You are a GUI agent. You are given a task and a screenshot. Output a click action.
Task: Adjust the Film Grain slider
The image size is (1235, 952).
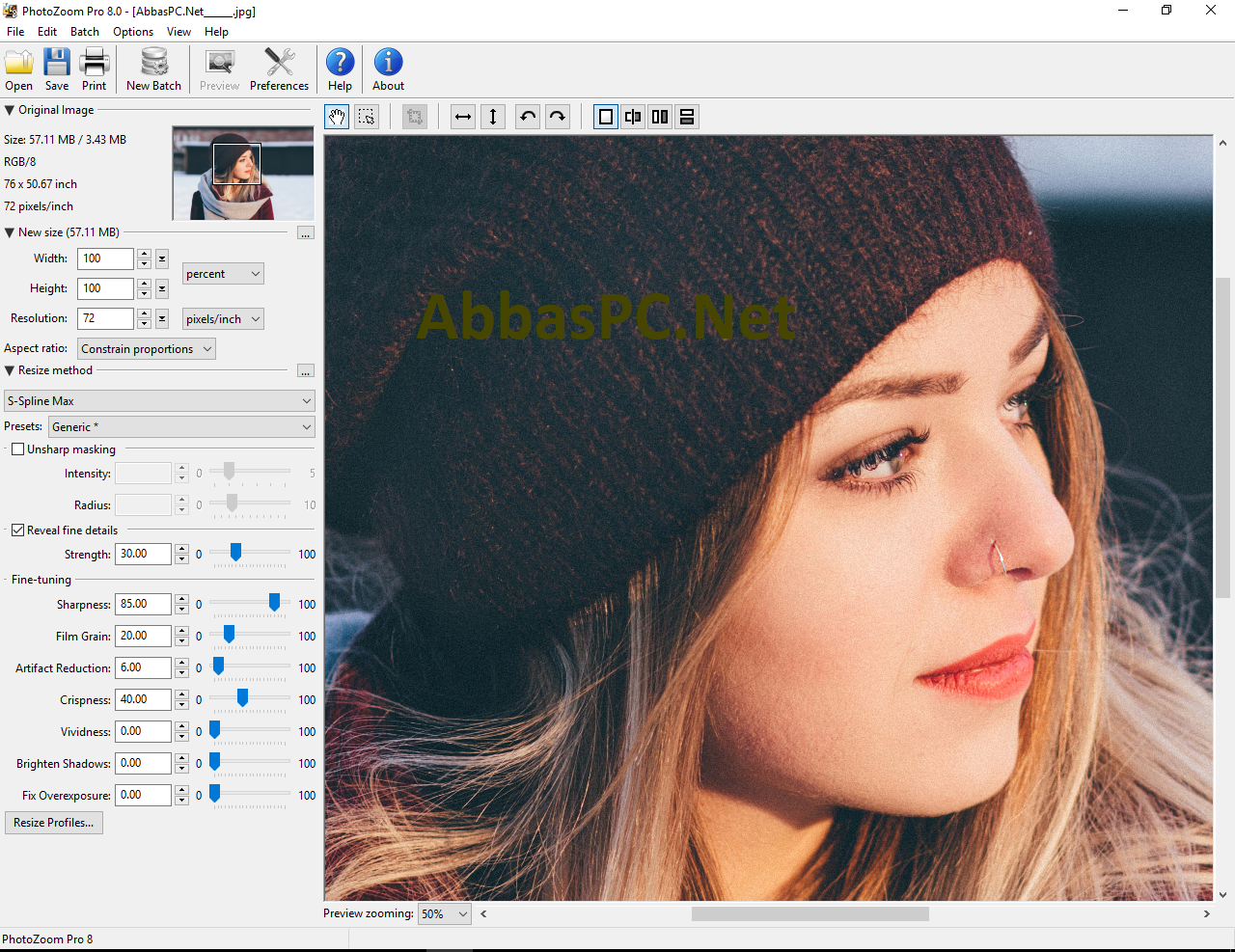click(x=229, y=635)
